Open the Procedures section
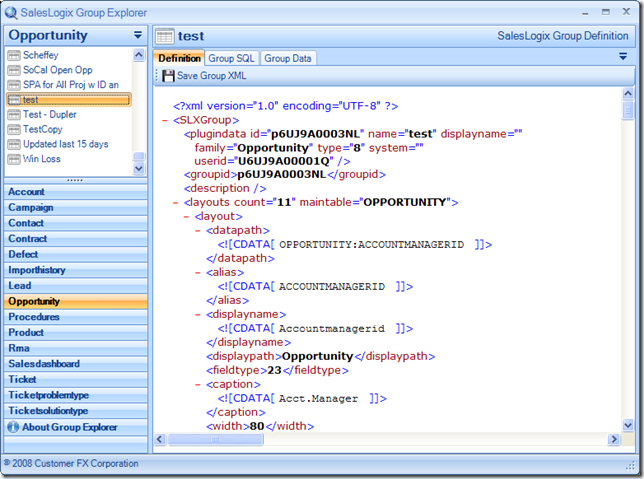The image size is (644, 479). click(76, 317)
